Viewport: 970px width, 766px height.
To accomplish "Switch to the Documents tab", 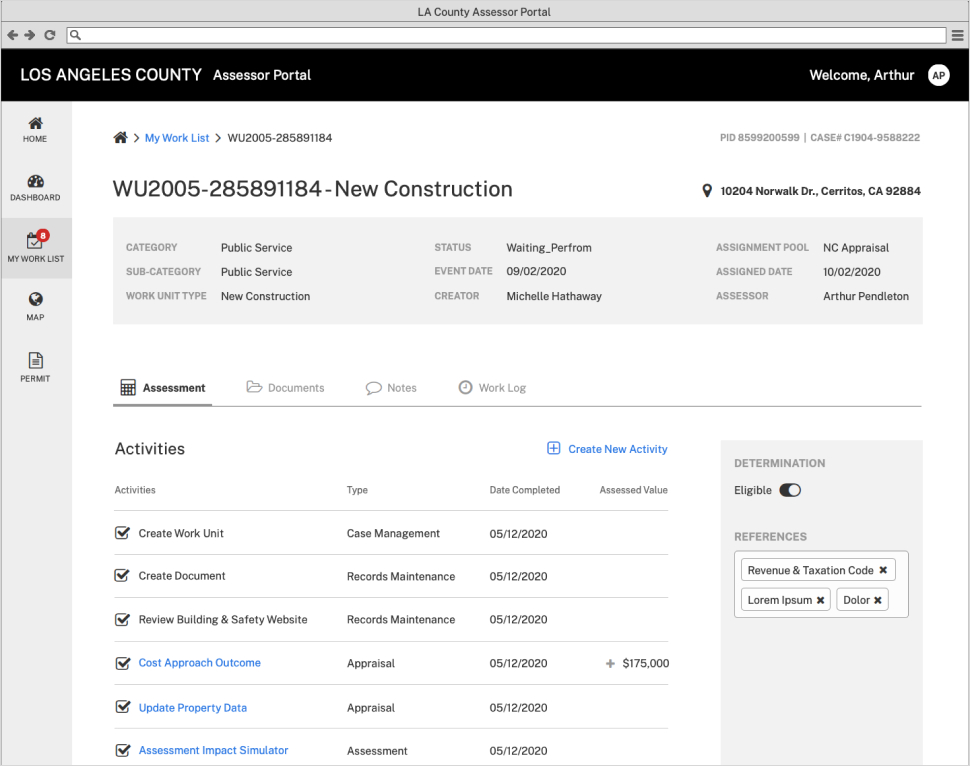I will click(285, 388).
